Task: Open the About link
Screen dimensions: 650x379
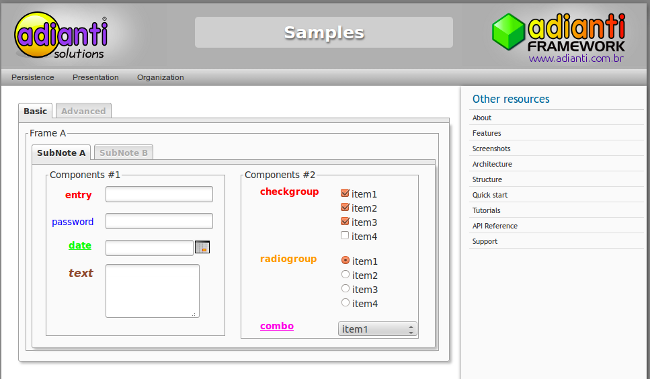Action: click(482, 118)
